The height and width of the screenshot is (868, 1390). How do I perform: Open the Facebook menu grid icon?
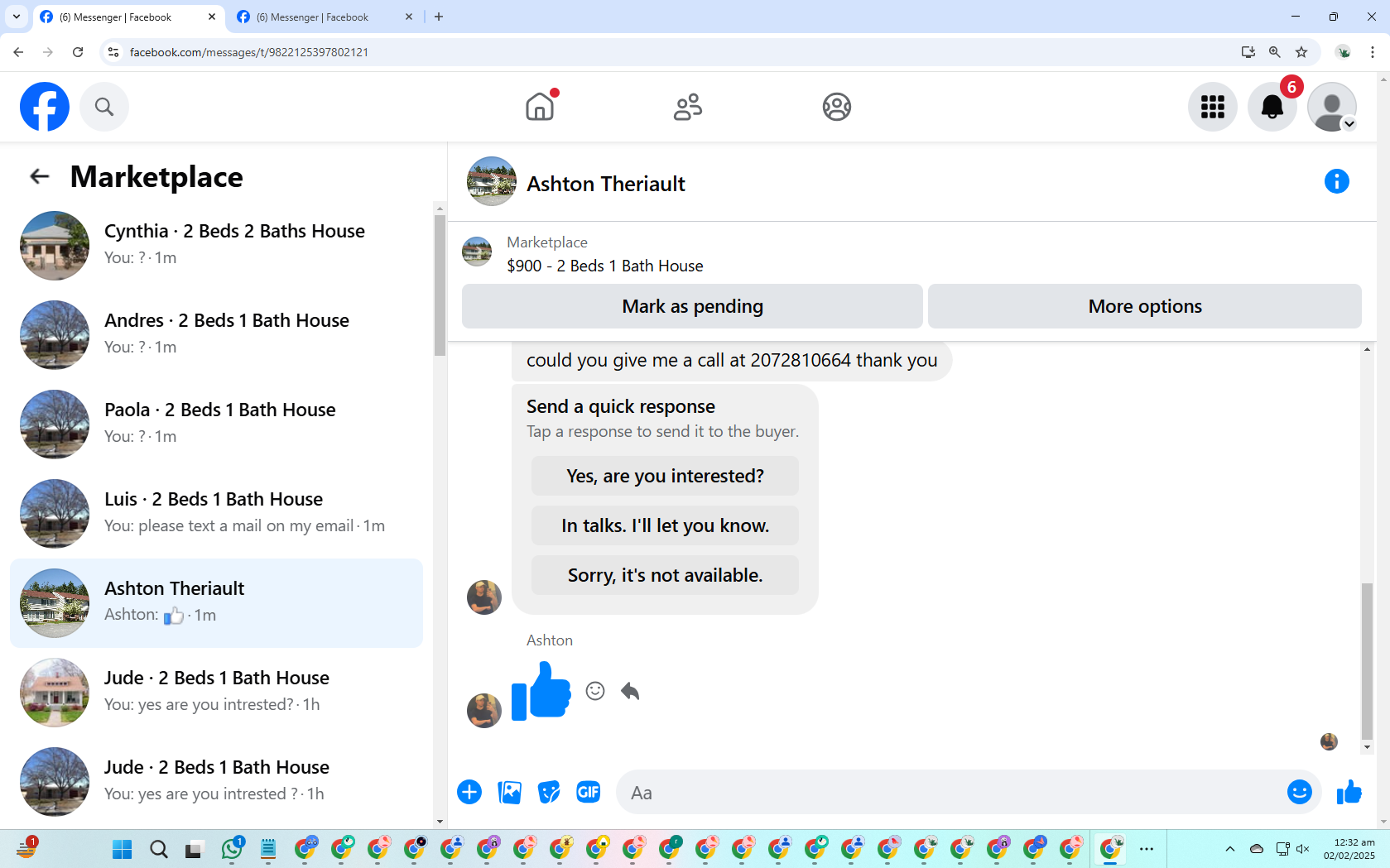coord(1213,107)
